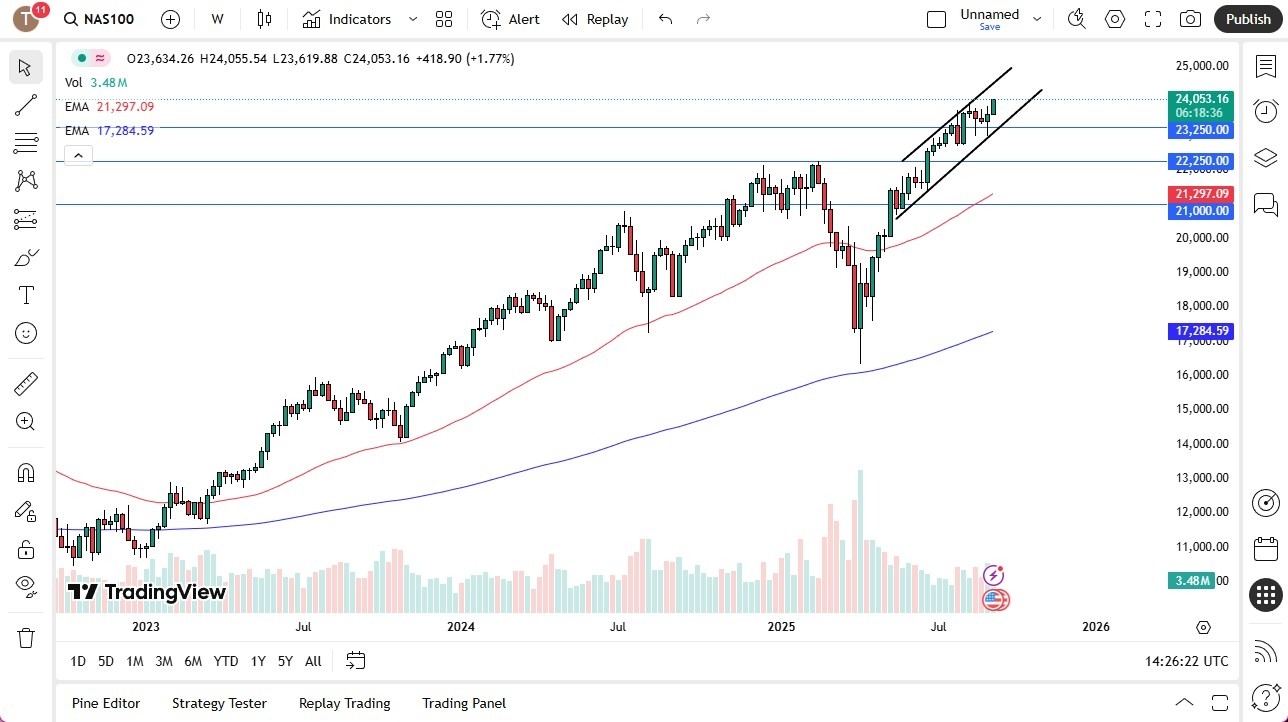Image resolution: width=1288 pixels, height=722 pixels.
Task: Select the trend line drawing tool
Action: coord(26,105)
